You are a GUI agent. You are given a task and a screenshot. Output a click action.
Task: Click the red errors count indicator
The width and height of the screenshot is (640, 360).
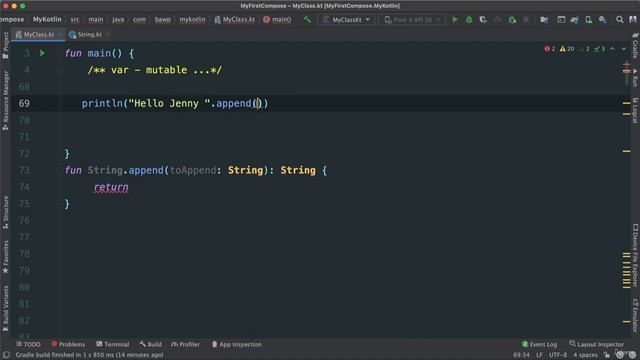(x=549, y=49)
